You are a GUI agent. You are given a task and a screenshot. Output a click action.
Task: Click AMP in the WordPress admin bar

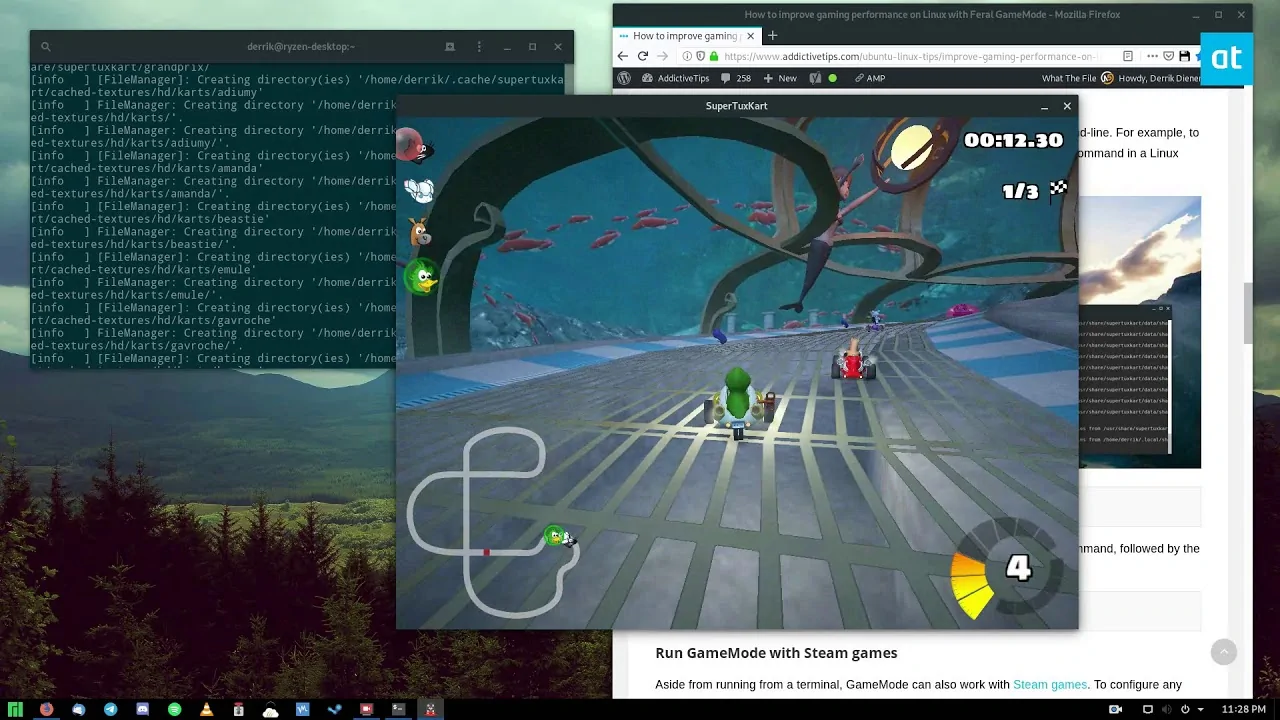pyautogui.click(x=869, y=78)
